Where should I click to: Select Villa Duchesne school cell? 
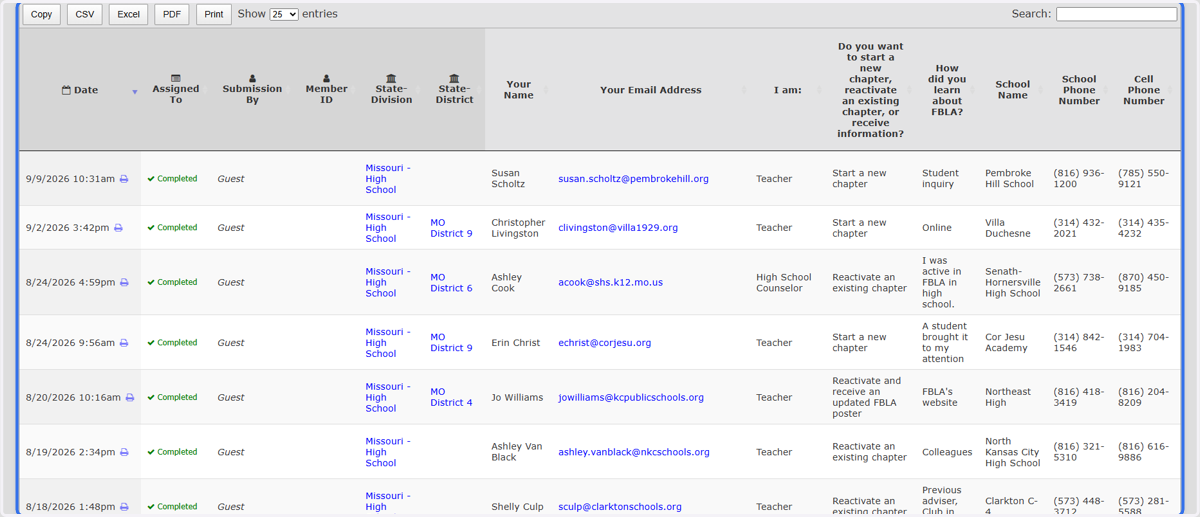(1008, 228)
